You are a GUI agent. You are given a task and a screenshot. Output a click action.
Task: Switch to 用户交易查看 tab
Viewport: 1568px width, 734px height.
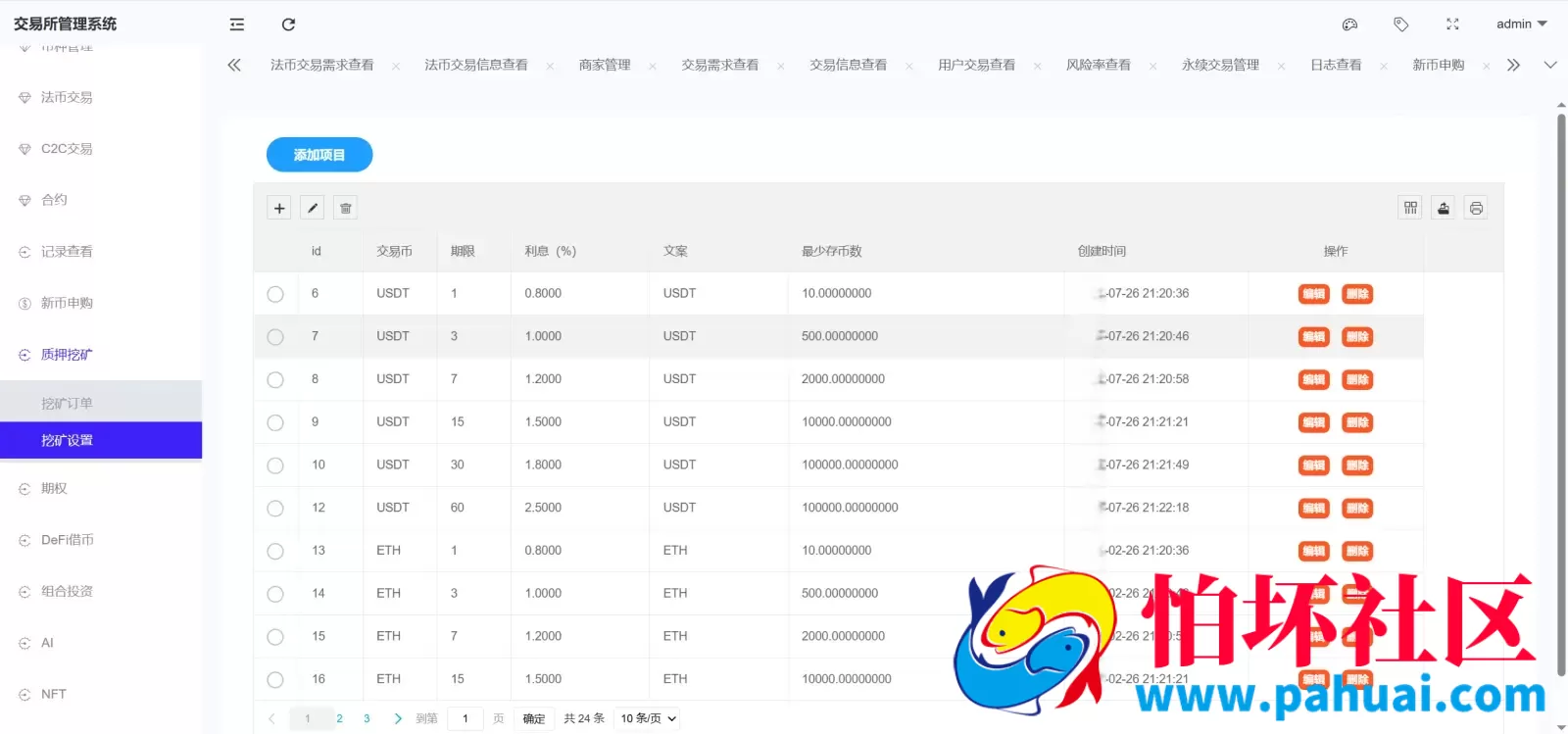(976, 65)
